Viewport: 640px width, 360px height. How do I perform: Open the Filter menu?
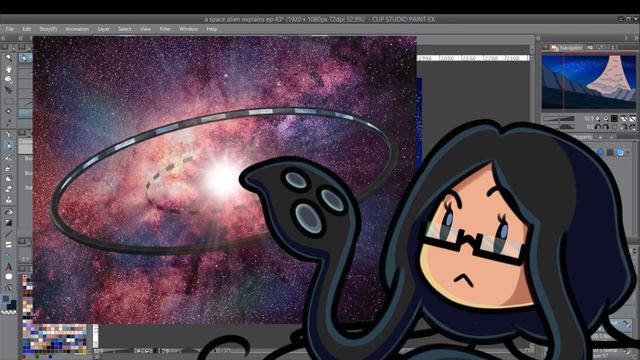tap(165, 29)
